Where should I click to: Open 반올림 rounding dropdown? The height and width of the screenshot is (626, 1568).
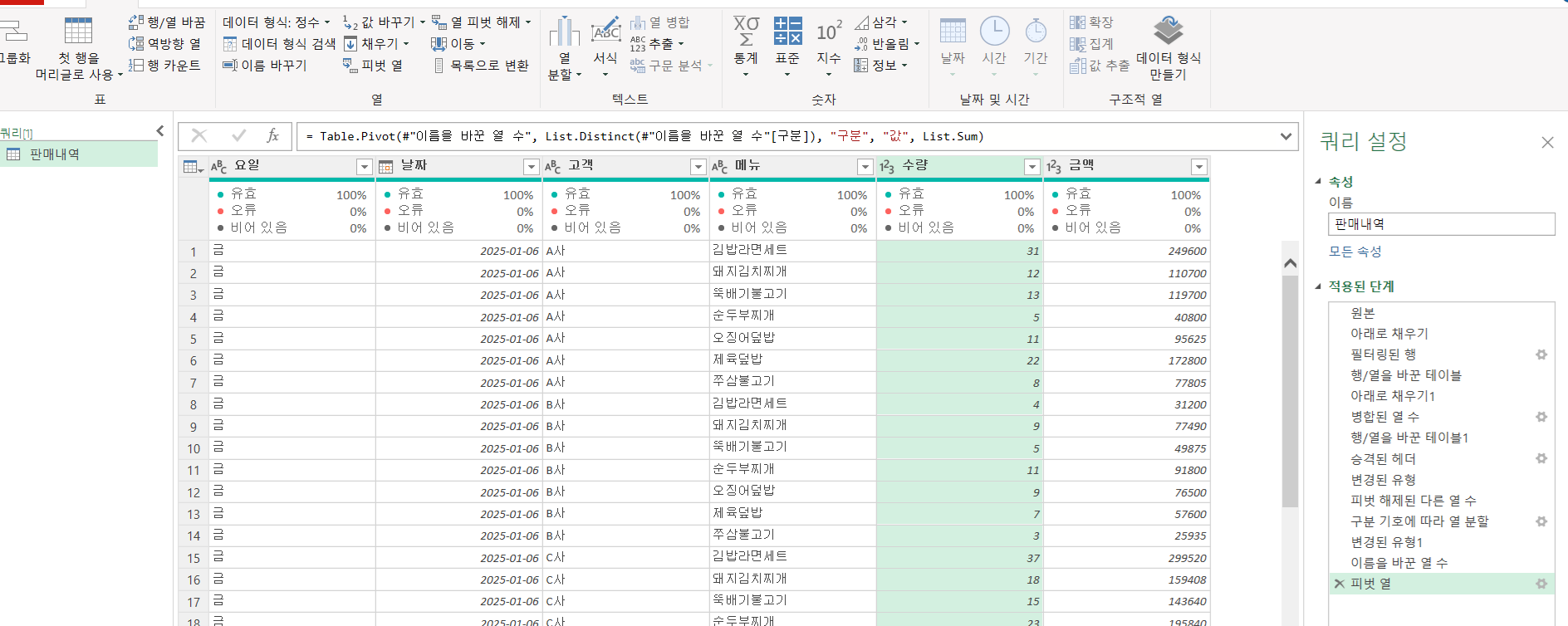[887, 43]
